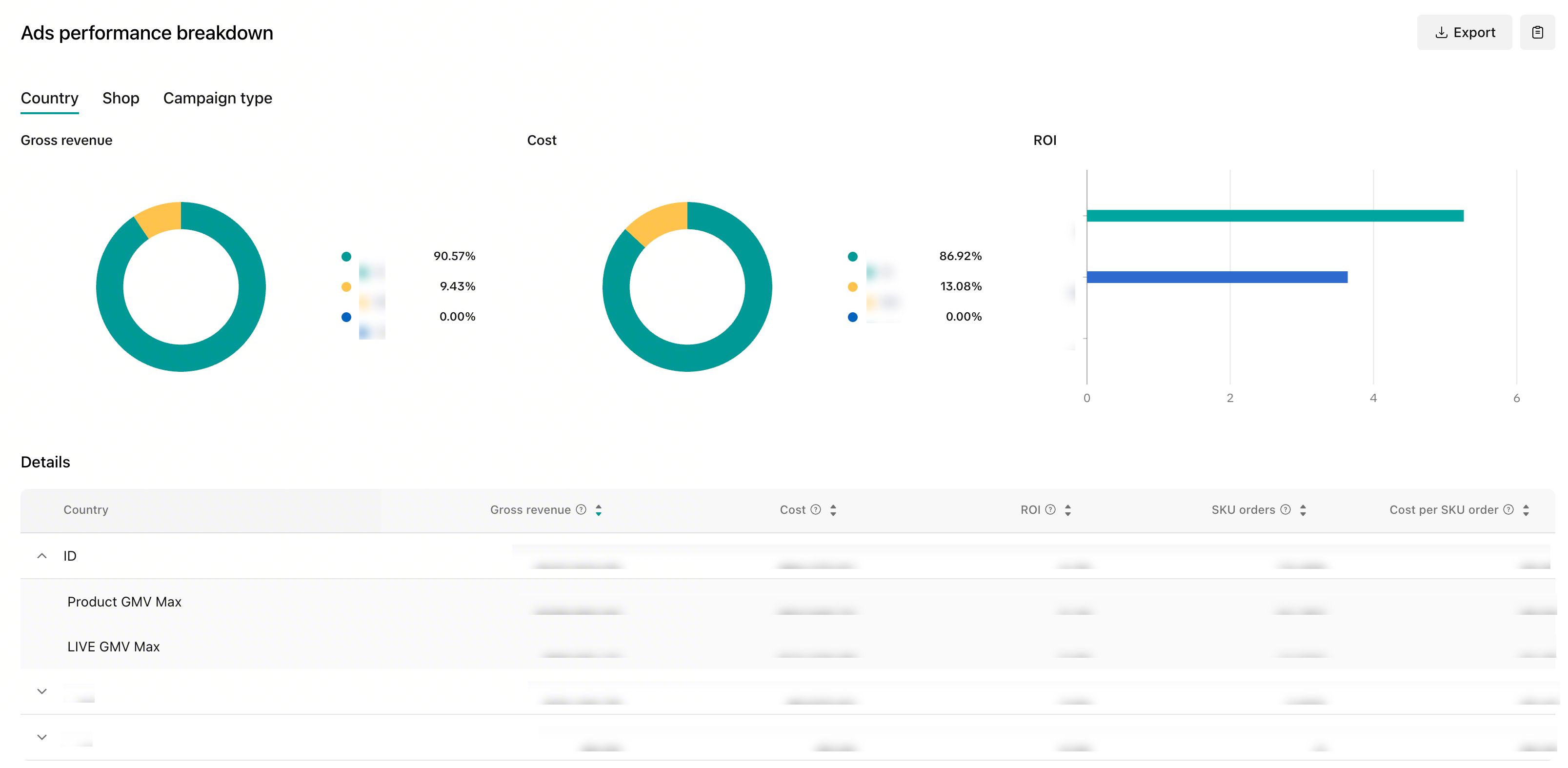Click teal legend dot for 90.57% revenue
Image resolution: width=1568 pixels, height=768 pixels.
(x=346, y=256)
